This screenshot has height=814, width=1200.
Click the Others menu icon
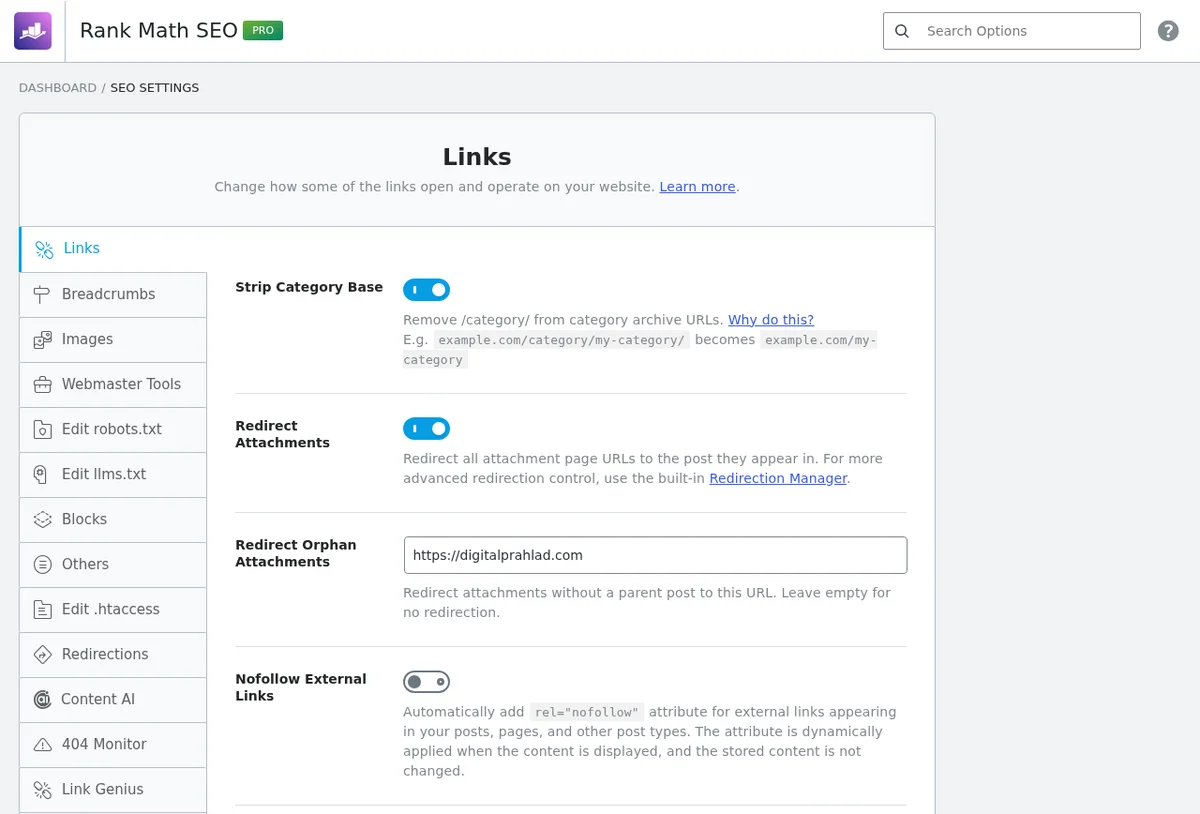tap(42, 565)
